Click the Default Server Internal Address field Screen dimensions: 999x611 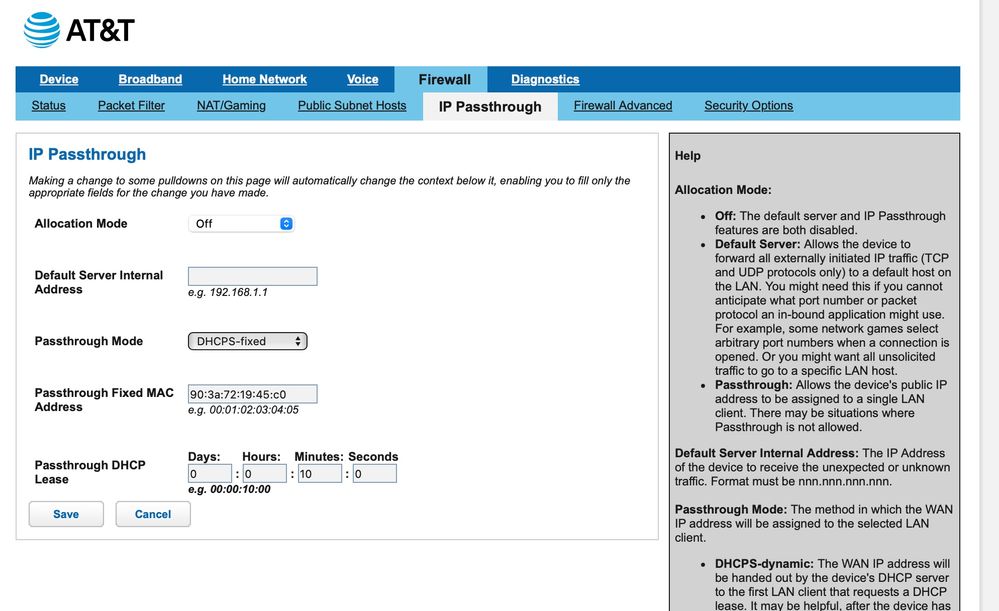[x=252, y=276]
